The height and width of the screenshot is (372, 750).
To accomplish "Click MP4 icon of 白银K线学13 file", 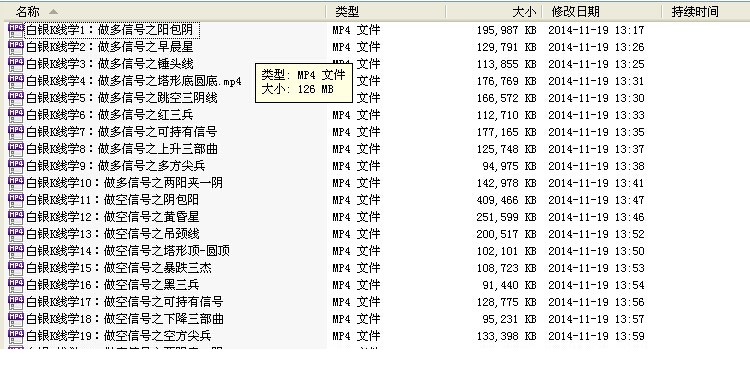I will pos(16,234).
